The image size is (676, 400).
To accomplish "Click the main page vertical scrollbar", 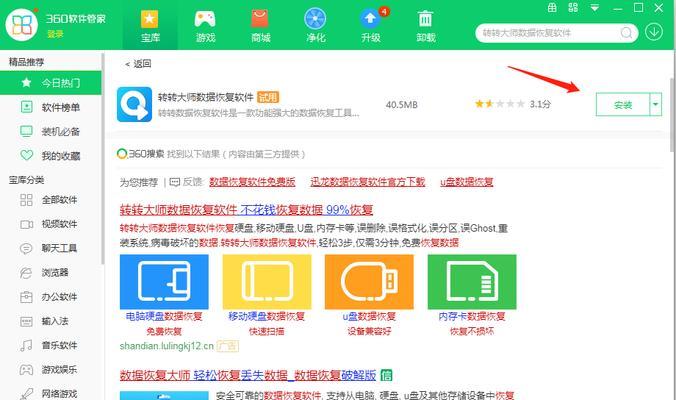I will [x=672, y=115].
